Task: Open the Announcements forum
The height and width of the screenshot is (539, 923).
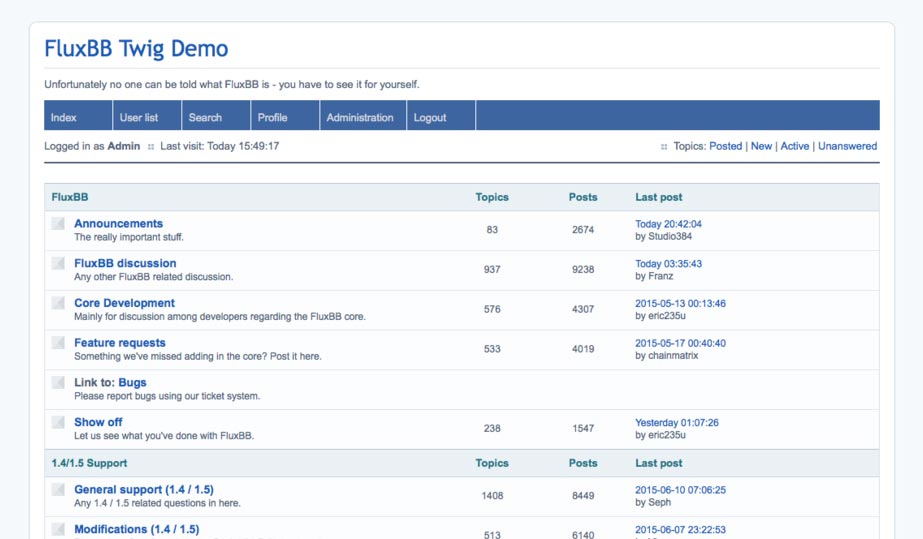Action: point(118,224)
